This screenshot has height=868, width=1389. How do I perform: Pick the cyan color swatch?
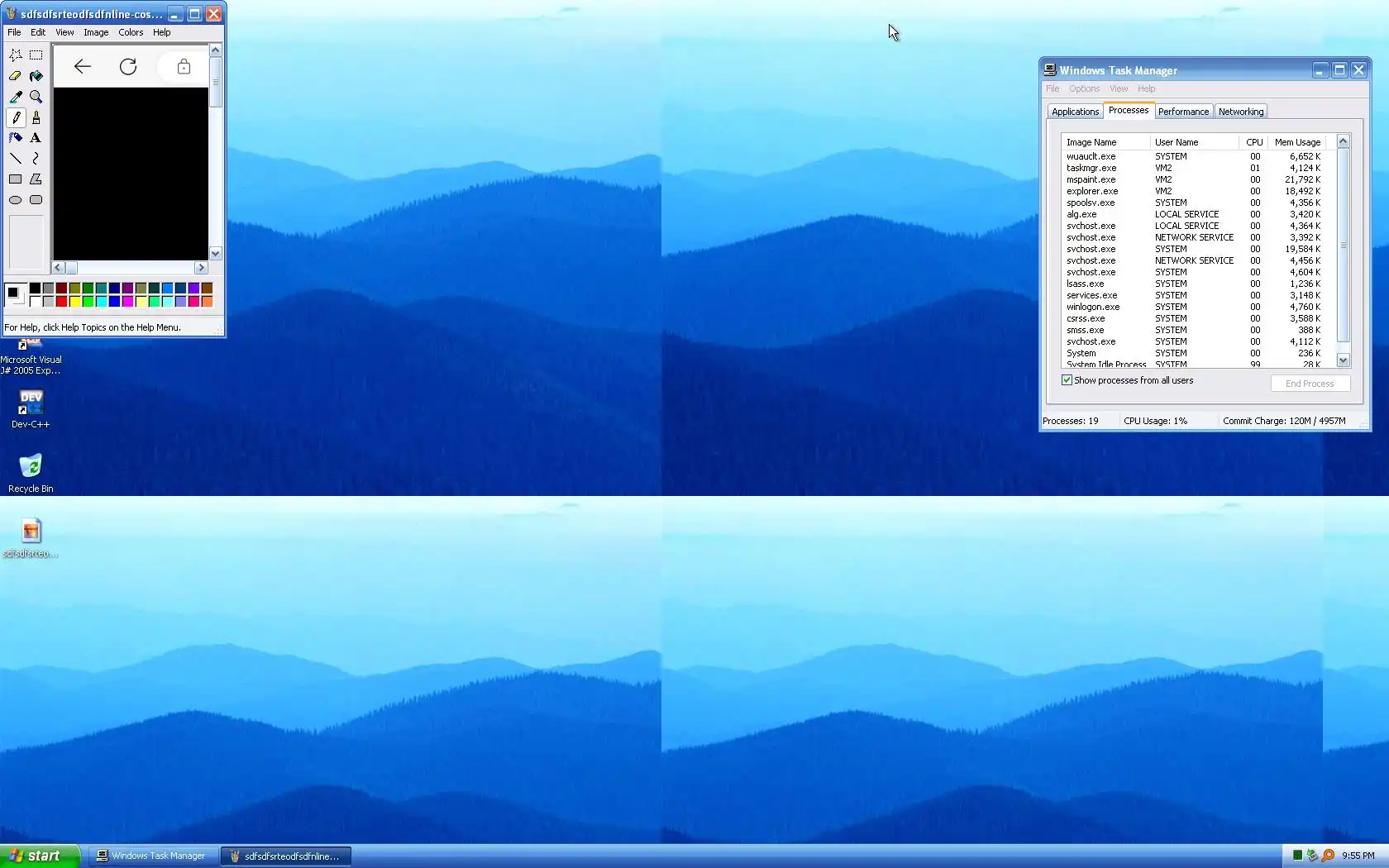[102, 302]
